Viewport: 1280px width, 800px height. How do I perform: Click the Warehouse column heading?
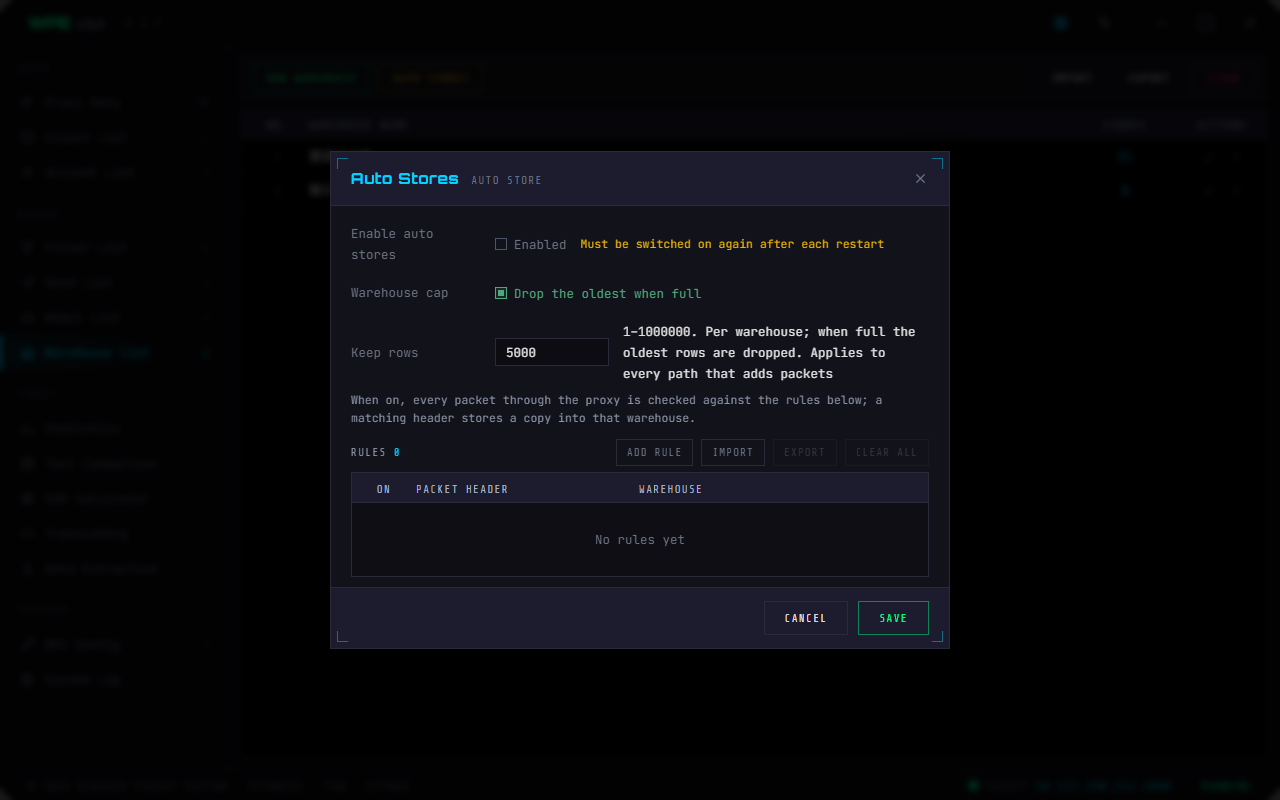tap(670, 489)
